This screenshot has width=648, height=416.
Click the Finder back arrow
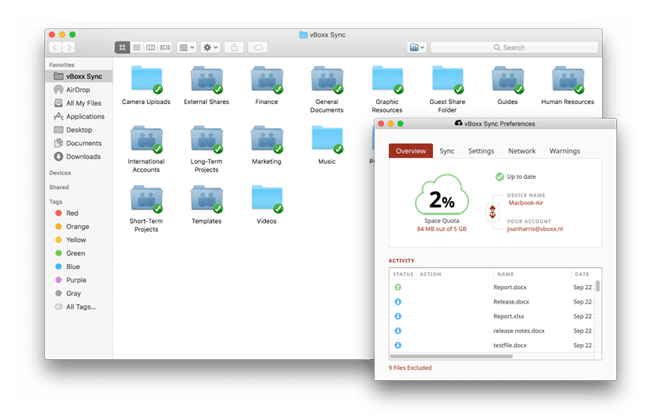coord(54,47)
